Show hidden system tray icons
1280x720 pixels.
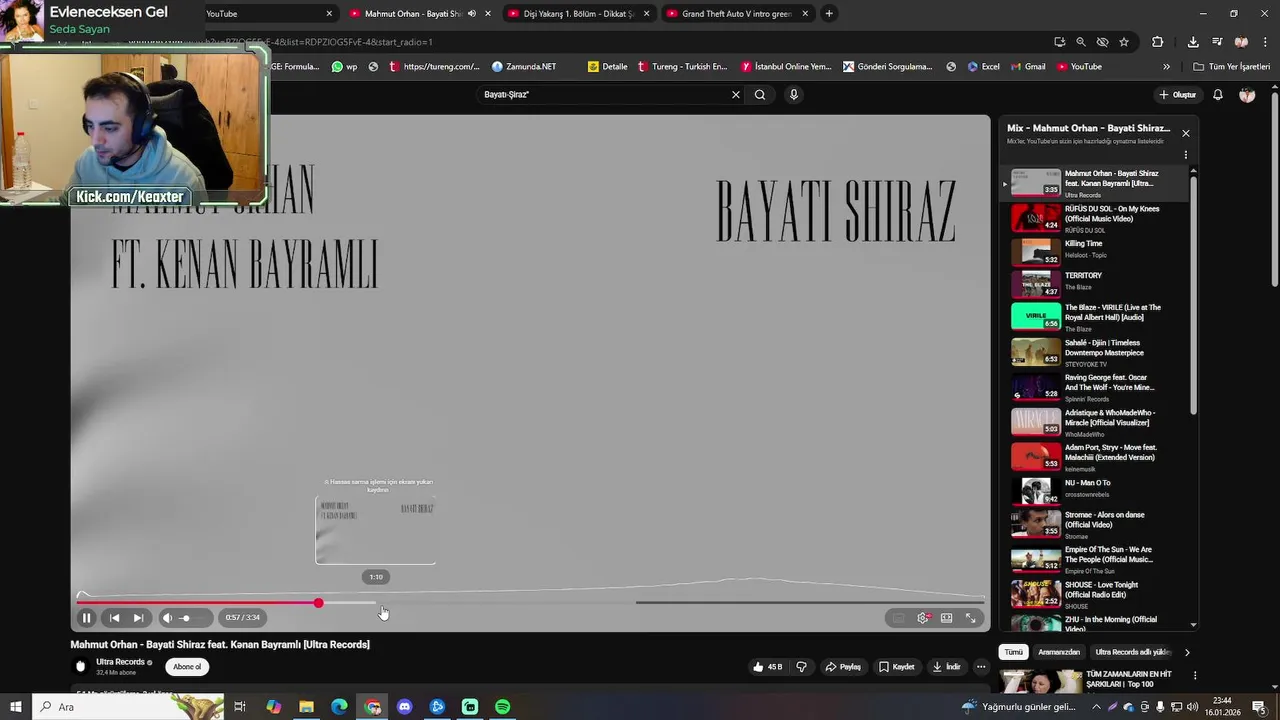1094,707
